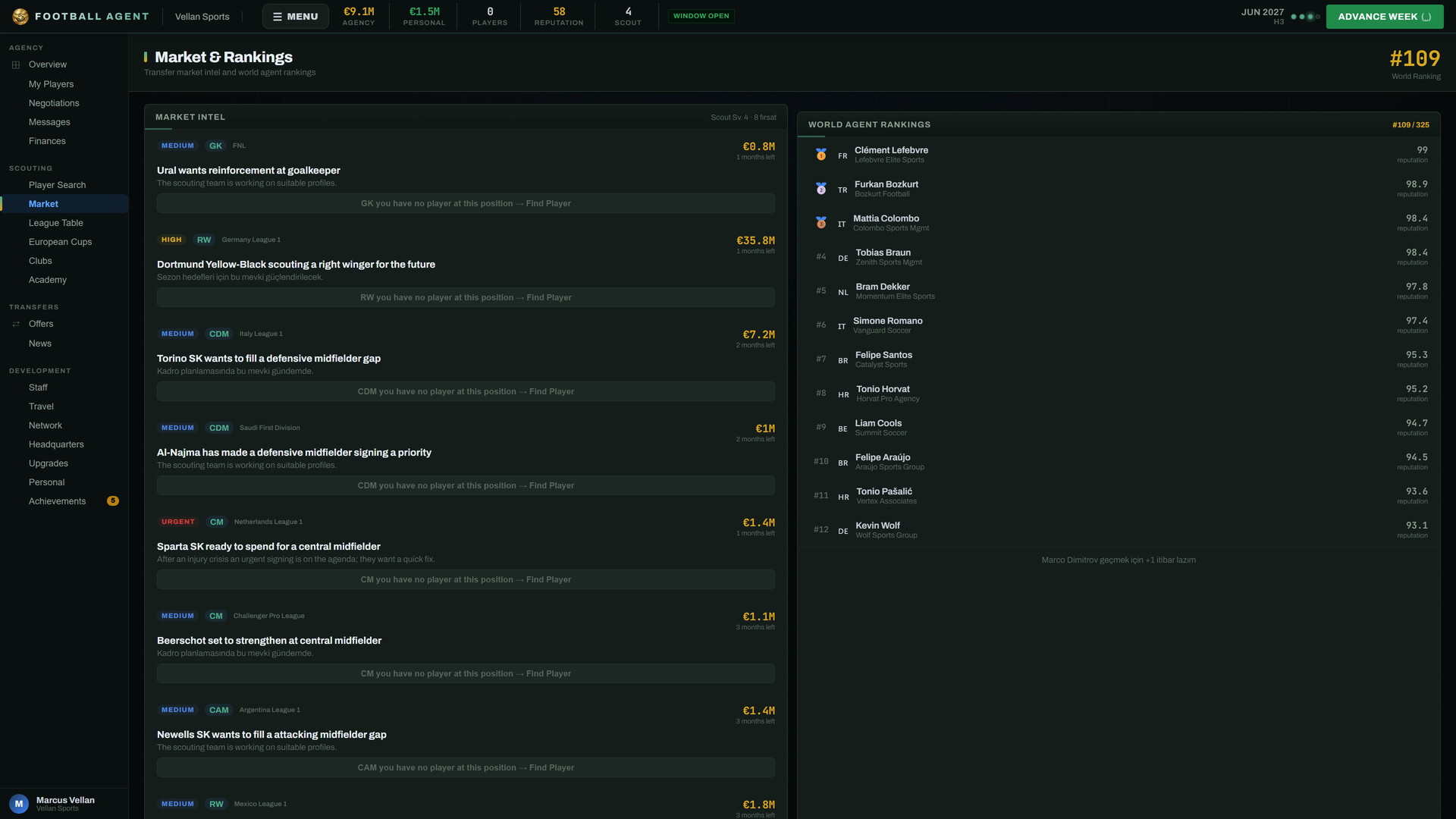Find CDM player for Torino SK
The width and height of the screenshot is (1456, 819).
[x=466, y=391]
